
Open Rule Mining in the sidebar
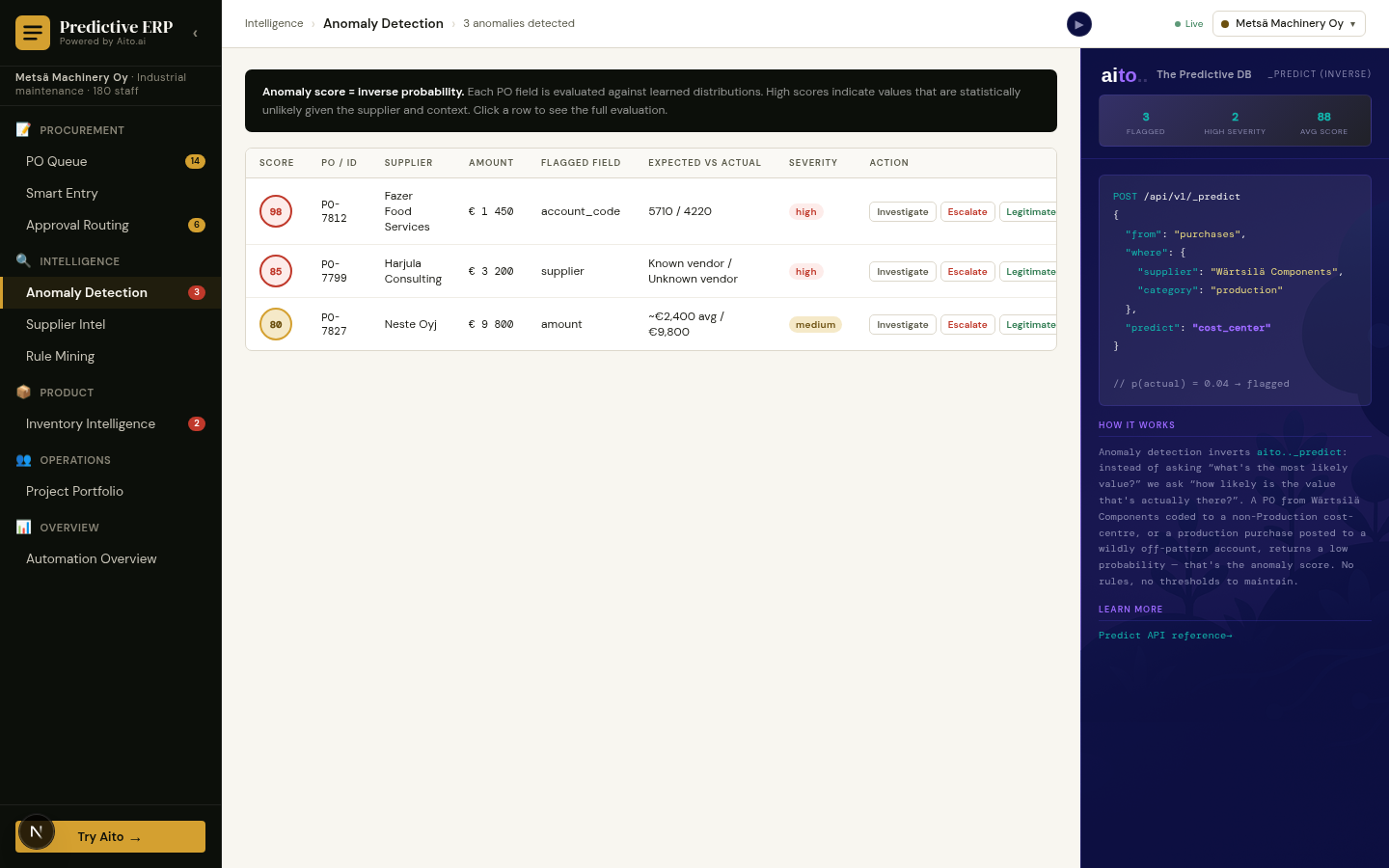(111, 356)
